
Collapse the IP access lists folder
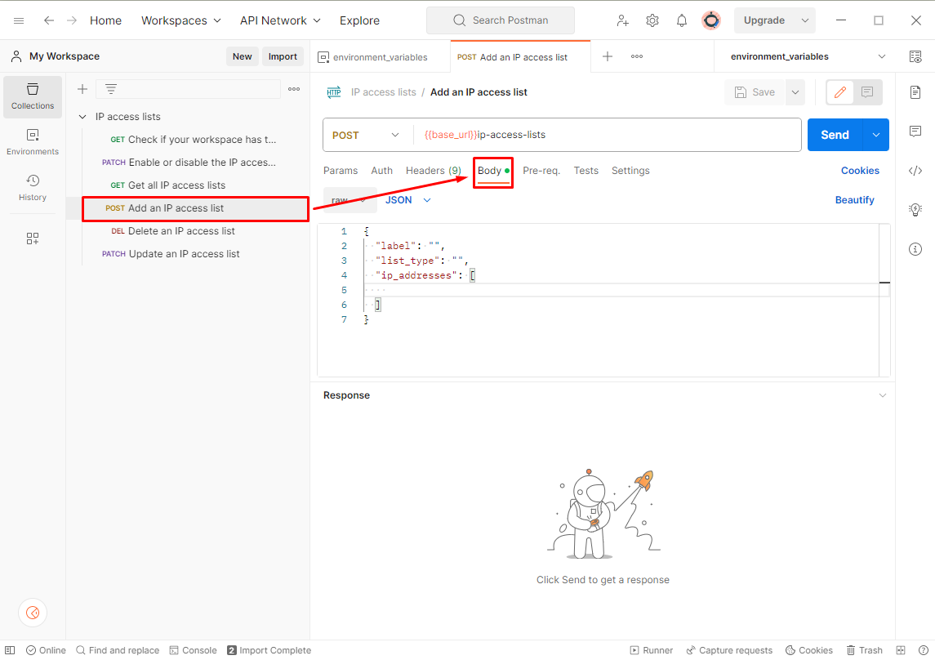tap(82, 117)
